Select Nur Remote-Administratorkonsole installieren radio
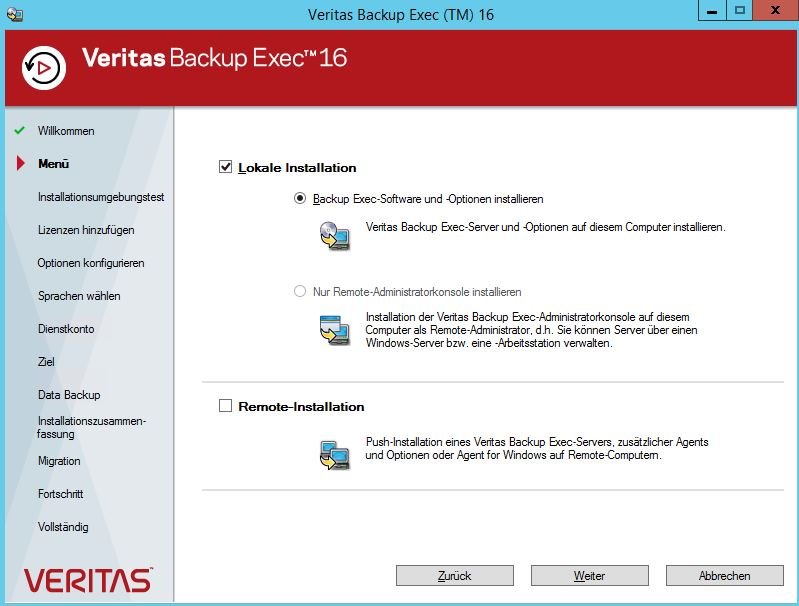The image size is (799, 606). (300, 291)
